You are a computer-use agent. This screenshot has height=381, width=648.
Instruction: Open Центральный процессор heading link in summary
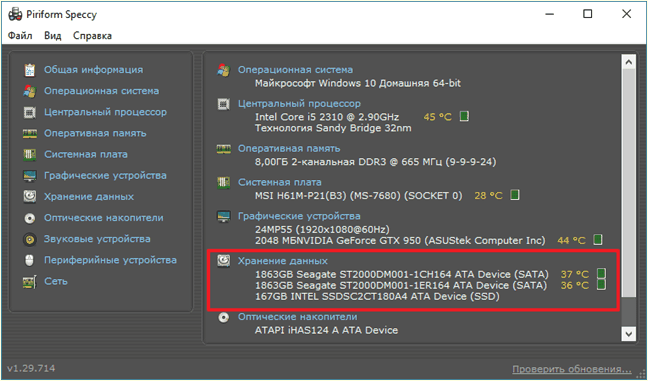(x=299, y=104)
